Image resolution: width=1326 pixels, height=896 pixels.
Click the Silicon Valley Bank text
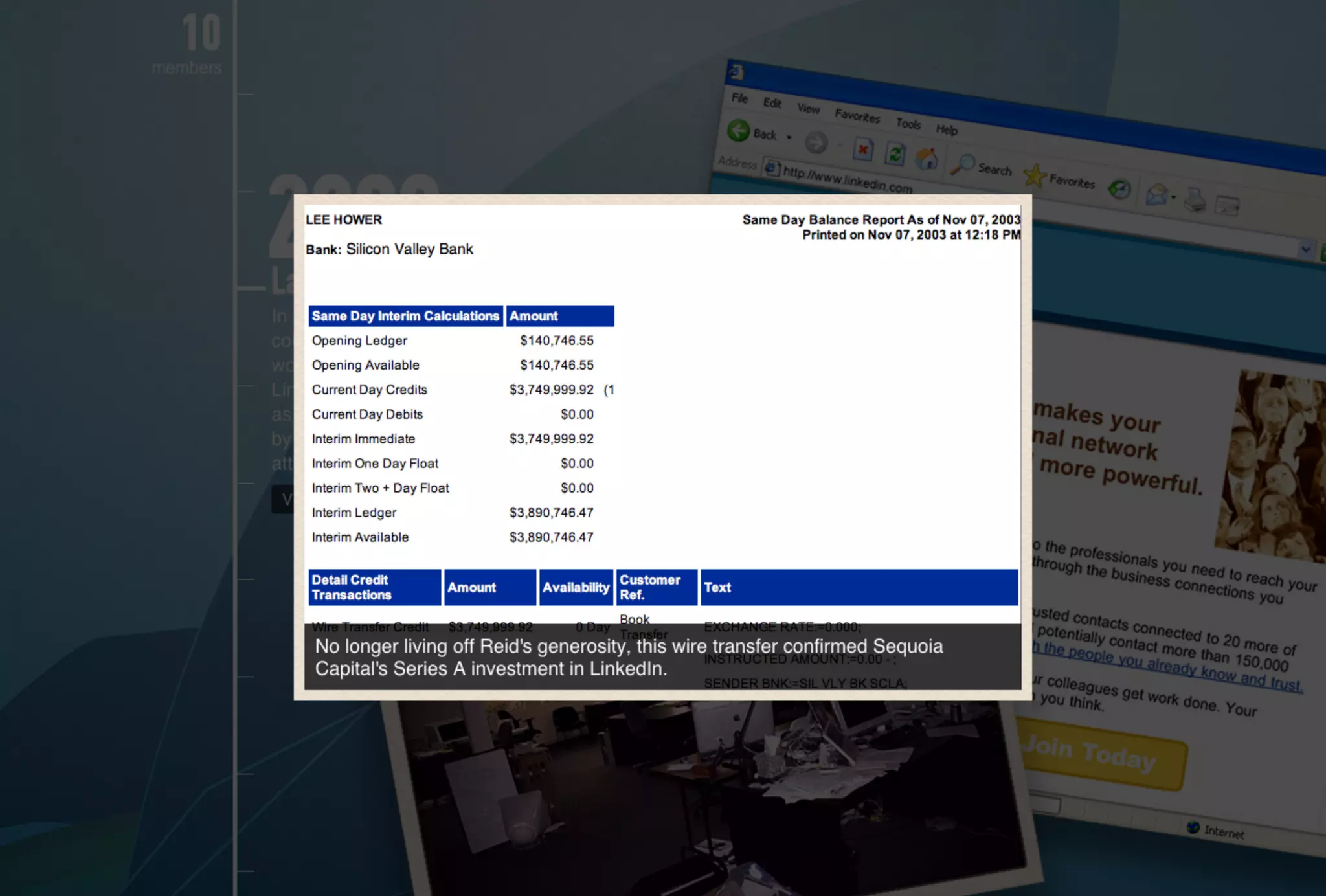click(409, 249)
